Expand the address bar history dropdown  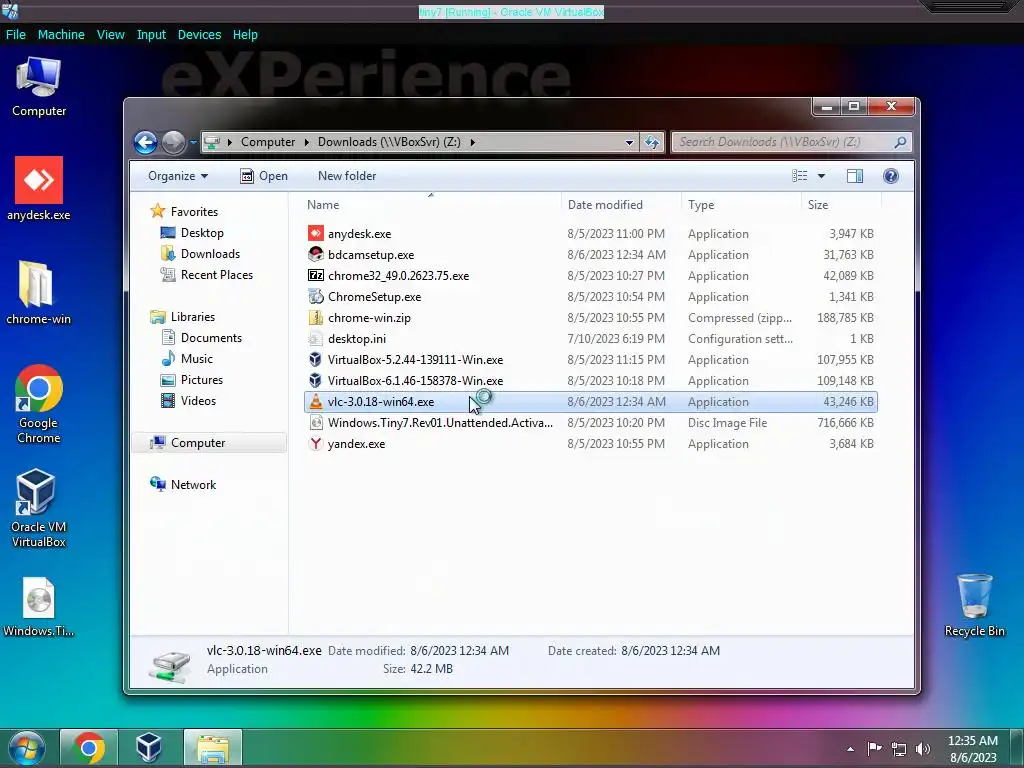point(628,142)
